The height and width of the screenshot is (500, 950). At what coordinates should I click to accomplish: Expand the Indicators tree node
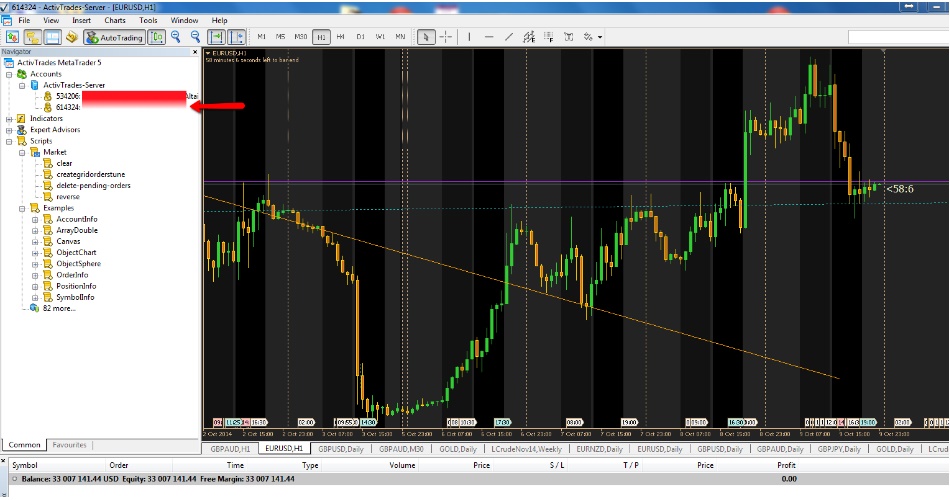tap(9, 119)
